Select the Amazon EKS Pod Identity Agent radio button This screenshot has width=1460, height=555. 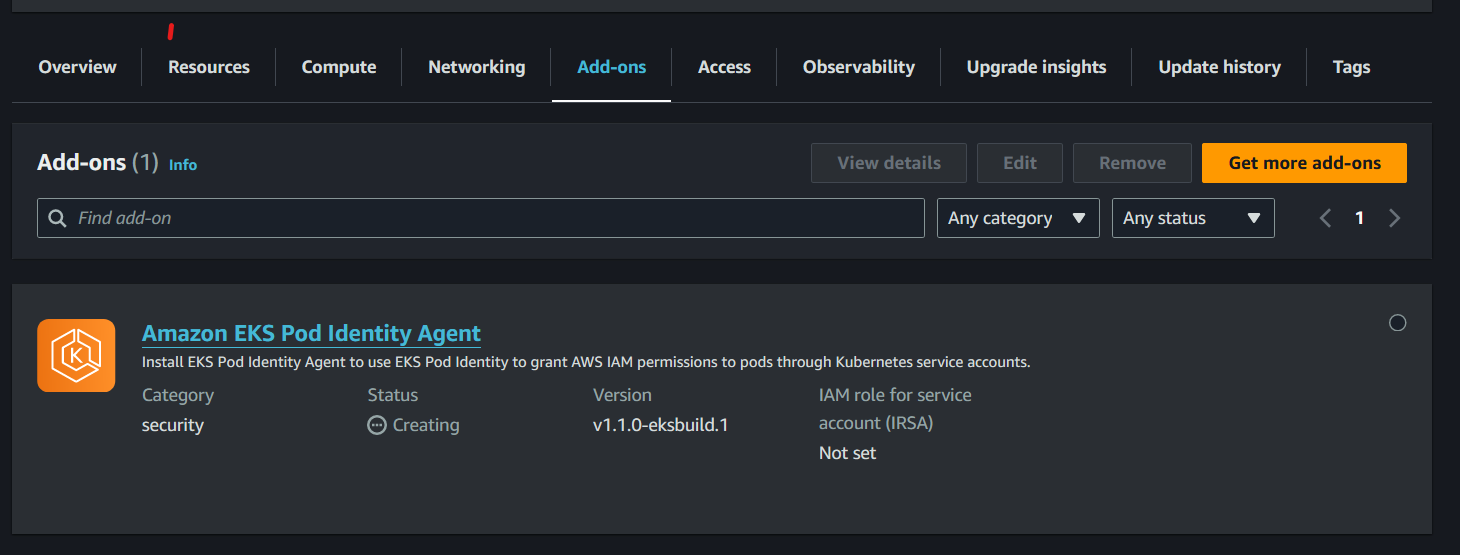pyautogui.click(x=1398, y=322)
